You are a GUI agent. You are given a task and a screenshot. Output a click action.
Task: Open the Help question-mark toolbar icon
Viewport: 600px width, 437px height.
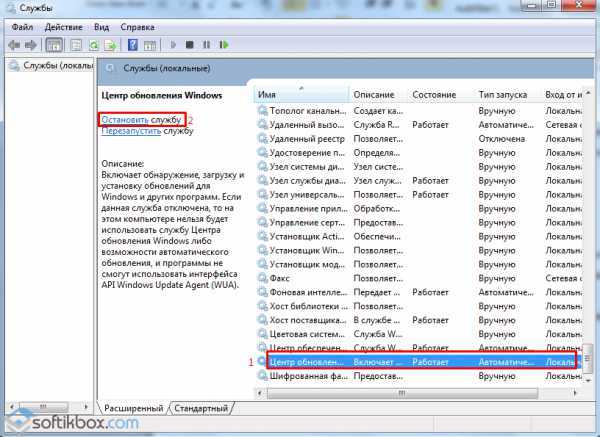coord(132,45)
